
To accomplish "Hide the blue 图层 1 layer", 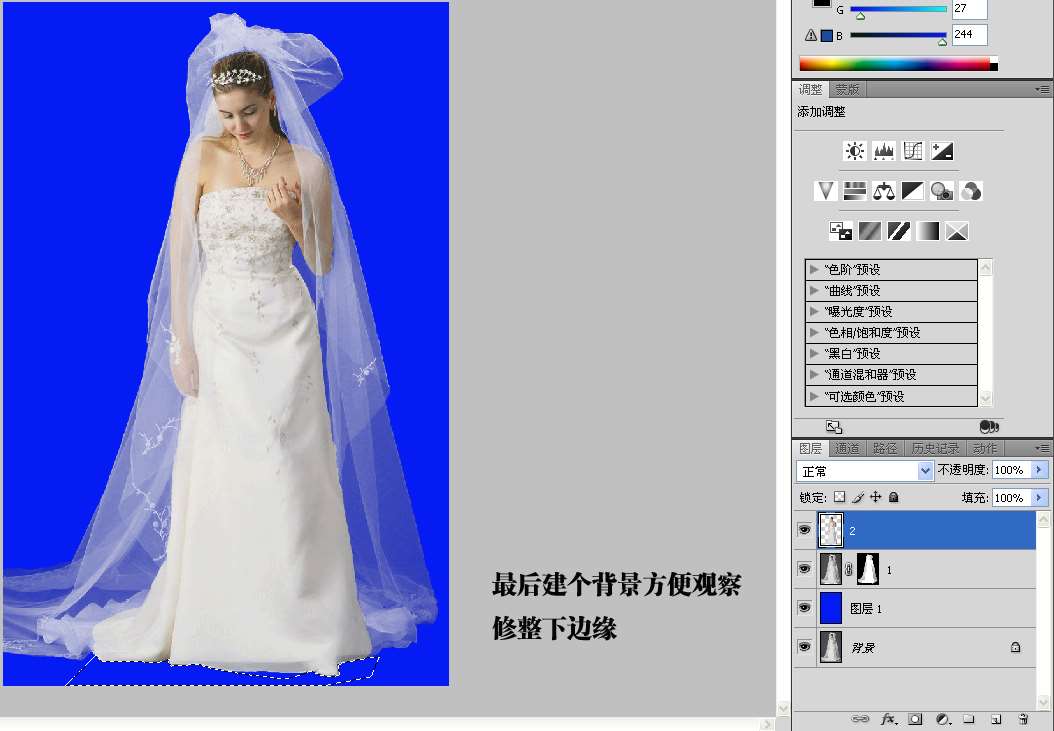I will pyautogui.click(x=804, y=608).
